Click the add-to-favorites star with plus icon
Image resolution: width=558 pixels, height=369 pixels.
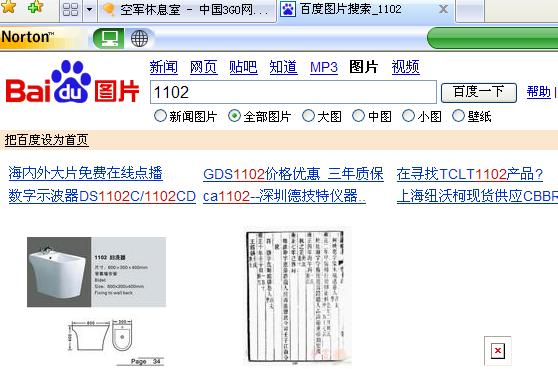(35, 7)
